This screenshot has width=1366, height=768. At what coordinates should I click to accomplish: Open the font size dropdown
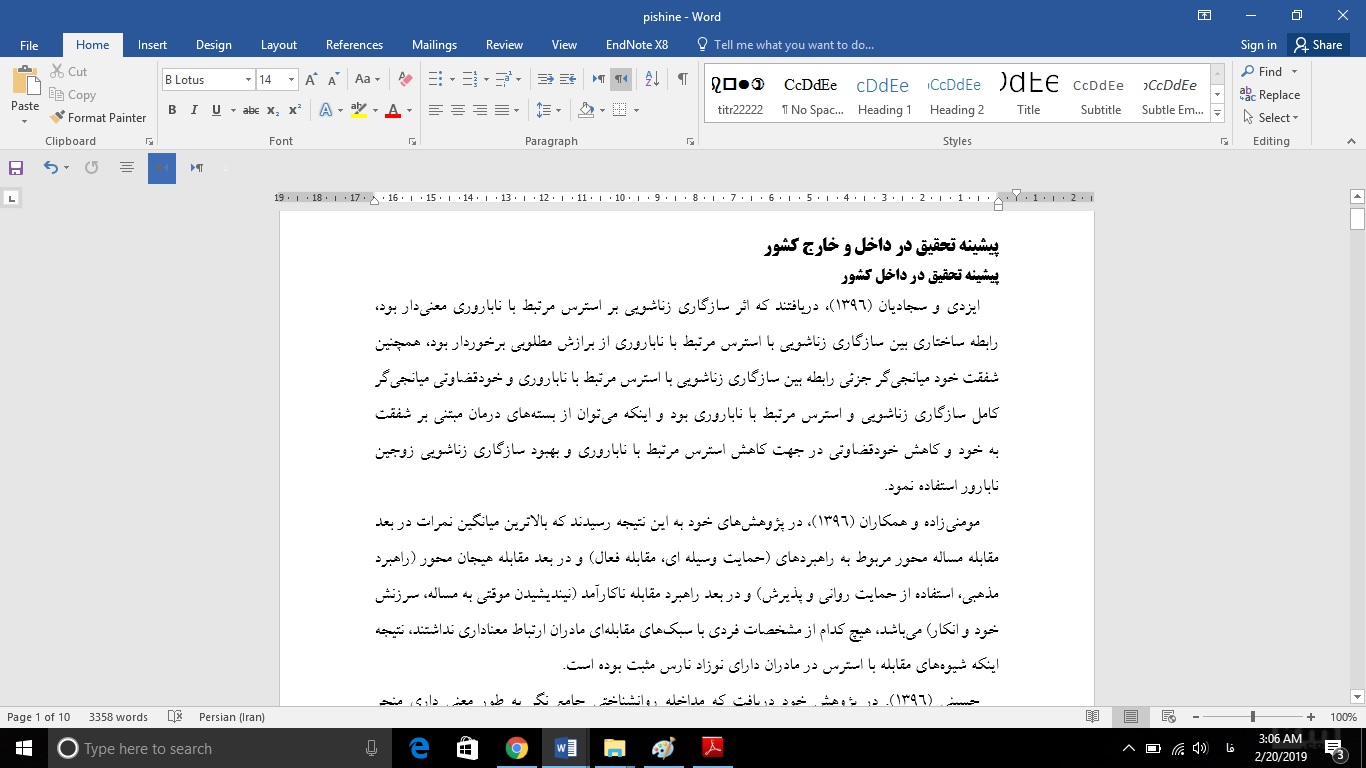pyautogui.click(x=290, y=78)
